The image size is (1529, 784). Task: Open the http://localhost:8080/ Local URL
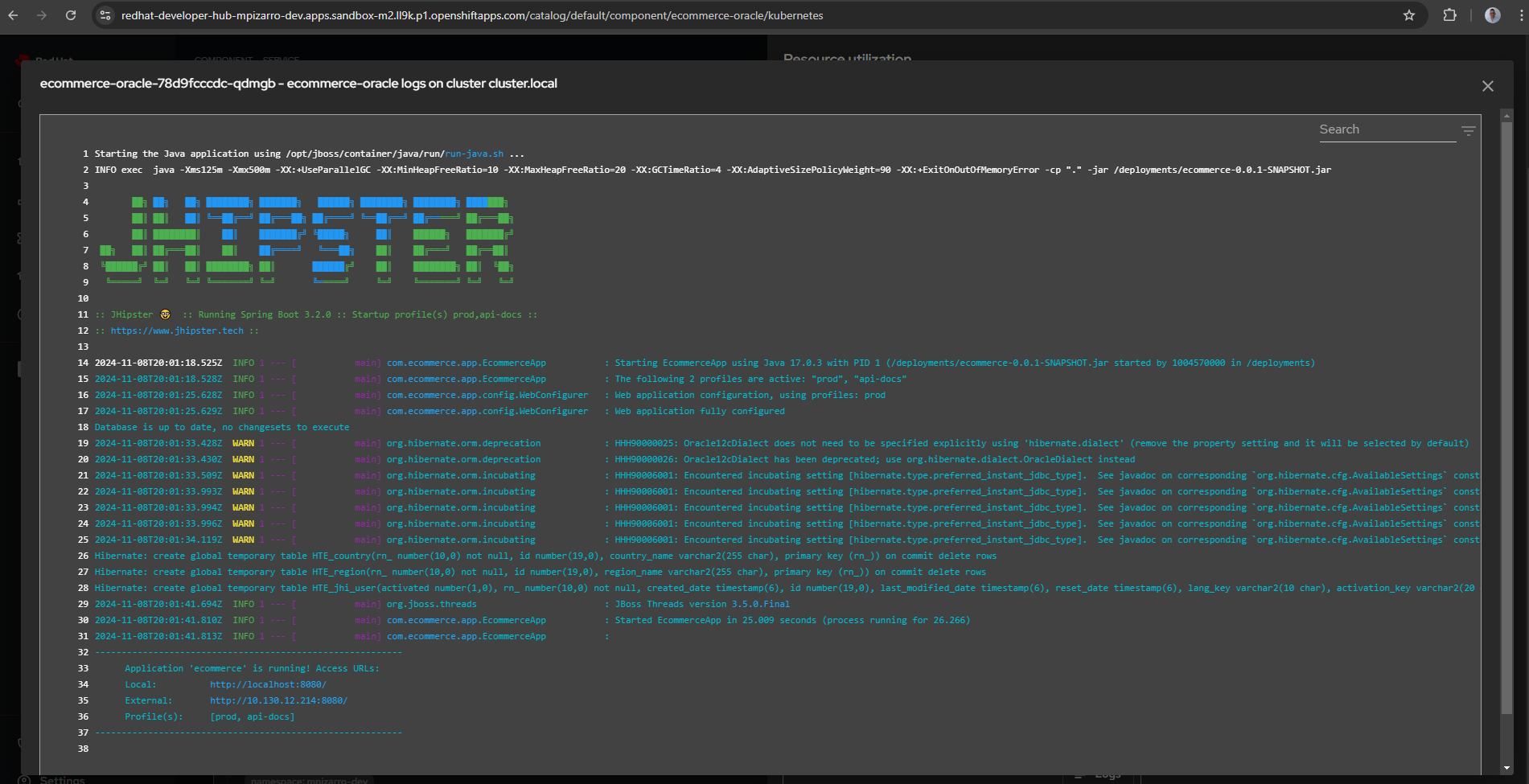[x=268, y=683]
